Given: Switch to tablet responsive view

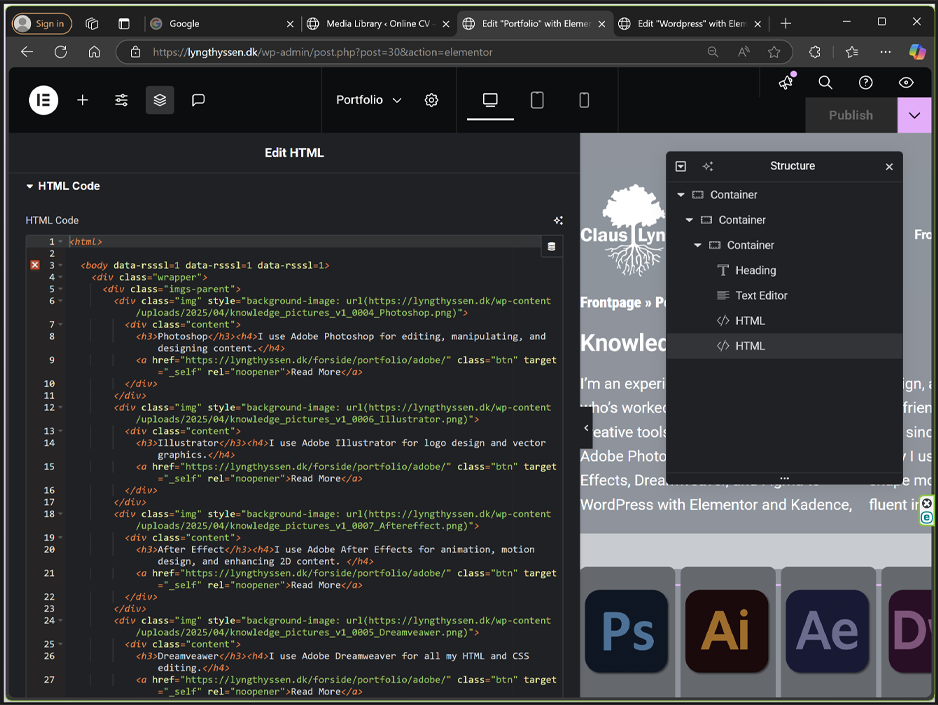Looking at the screenshot, I should click(x=537, y=100).
